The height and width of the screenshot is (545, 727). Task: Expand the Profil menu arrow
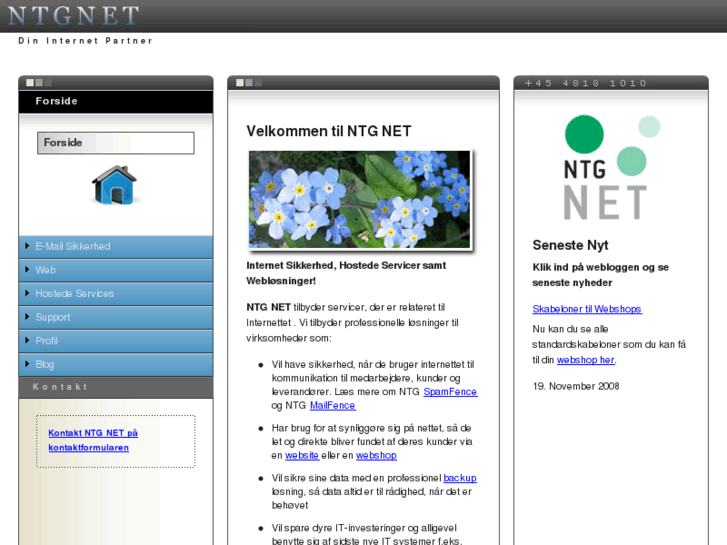pyautogui.click(x=27, y=340)
